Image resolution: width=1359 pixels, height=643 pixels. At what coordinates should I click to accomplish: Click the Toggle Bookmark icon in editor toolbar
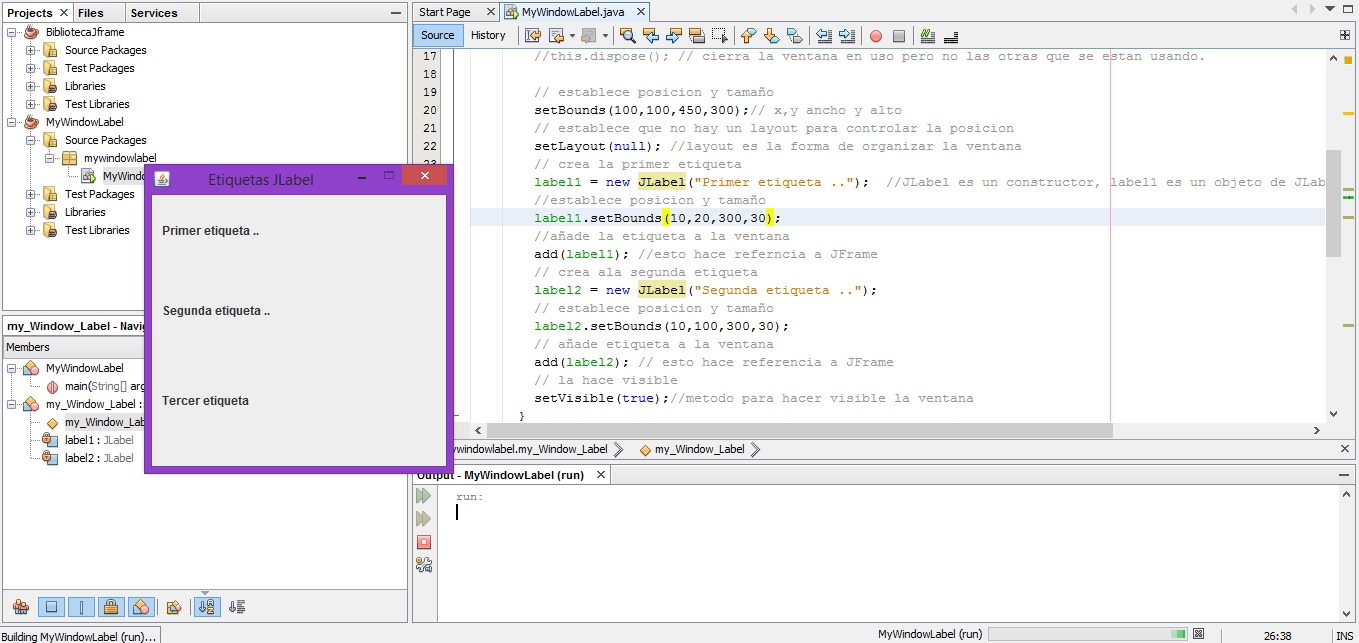pos(795,36)
